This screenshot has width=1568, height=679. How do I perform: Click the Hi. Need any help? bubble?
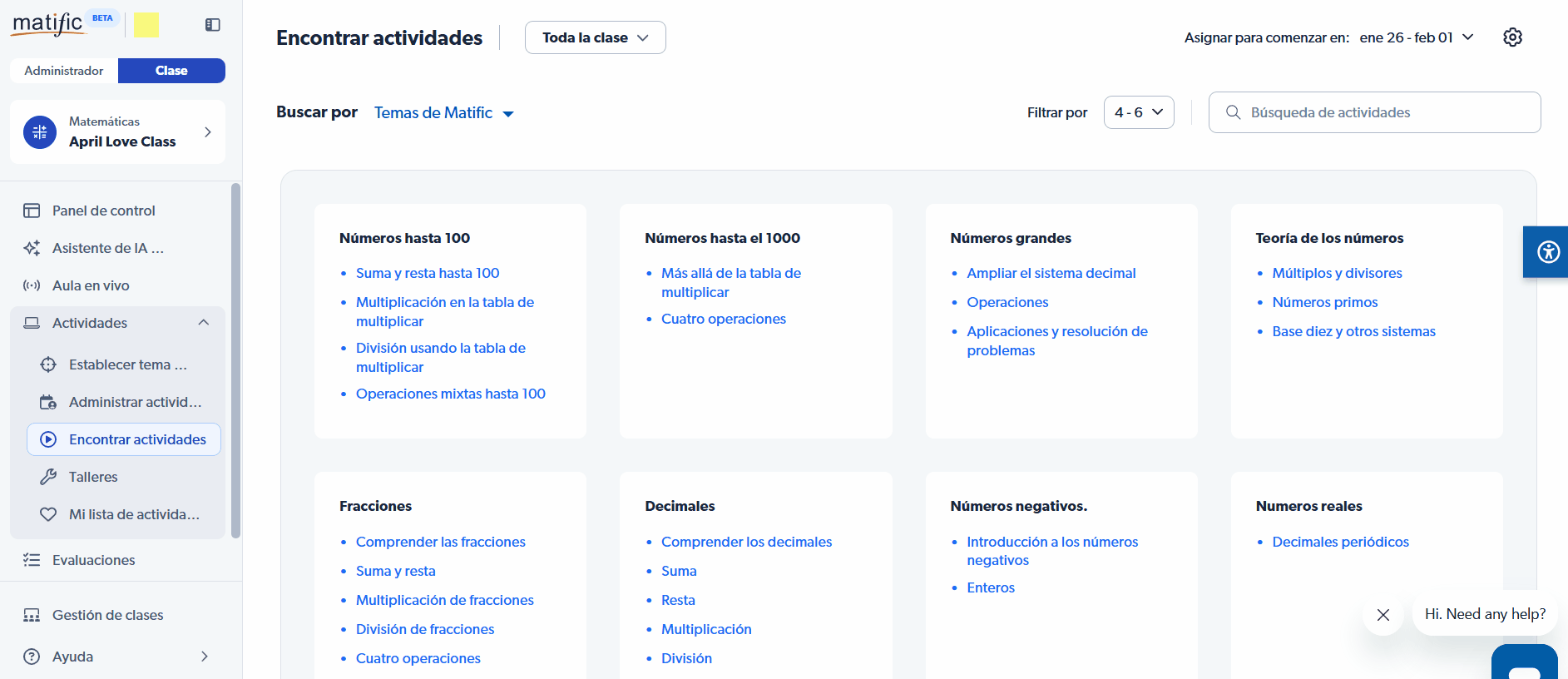click(x=1485, y=614)
